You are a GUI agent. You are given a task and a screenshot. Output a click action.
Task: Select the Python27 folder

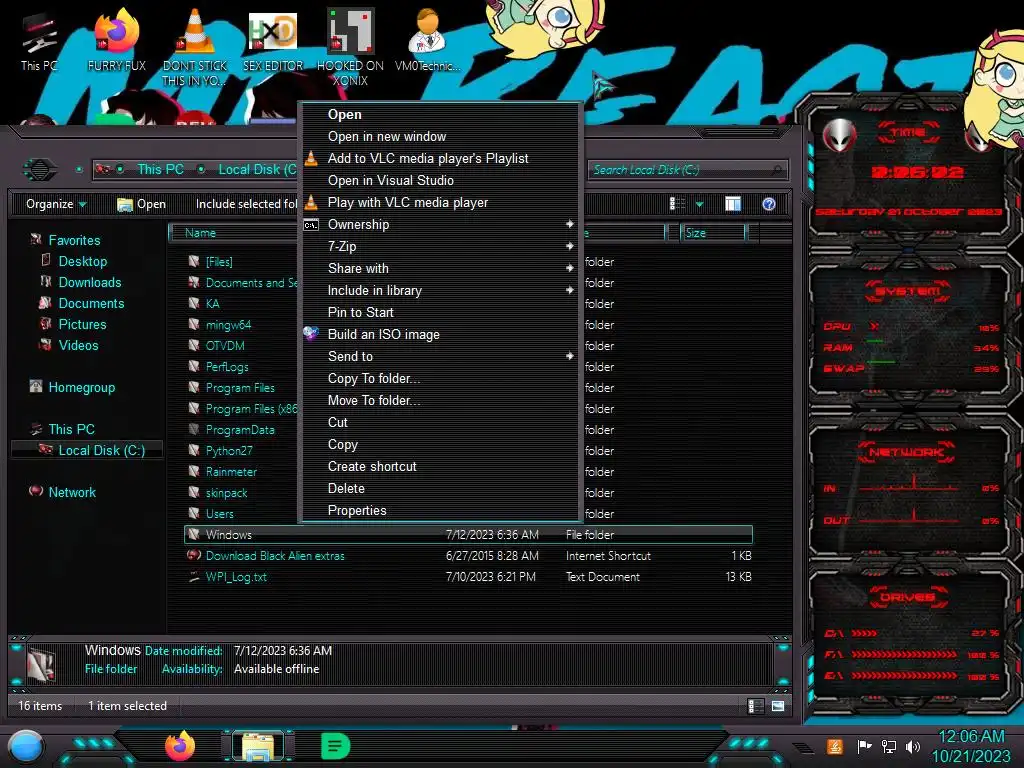(229, 451)
